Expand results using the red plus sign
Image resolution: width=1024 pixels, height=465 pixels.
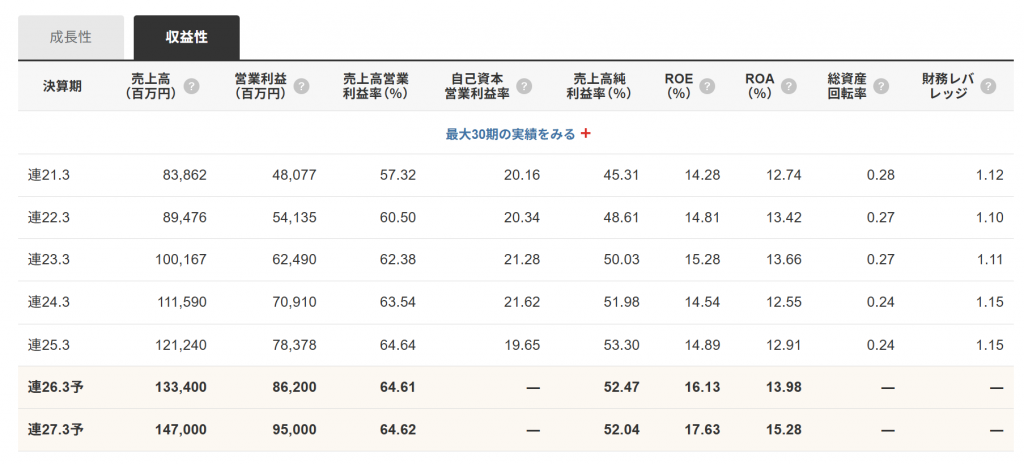click(x=586, y=133)
